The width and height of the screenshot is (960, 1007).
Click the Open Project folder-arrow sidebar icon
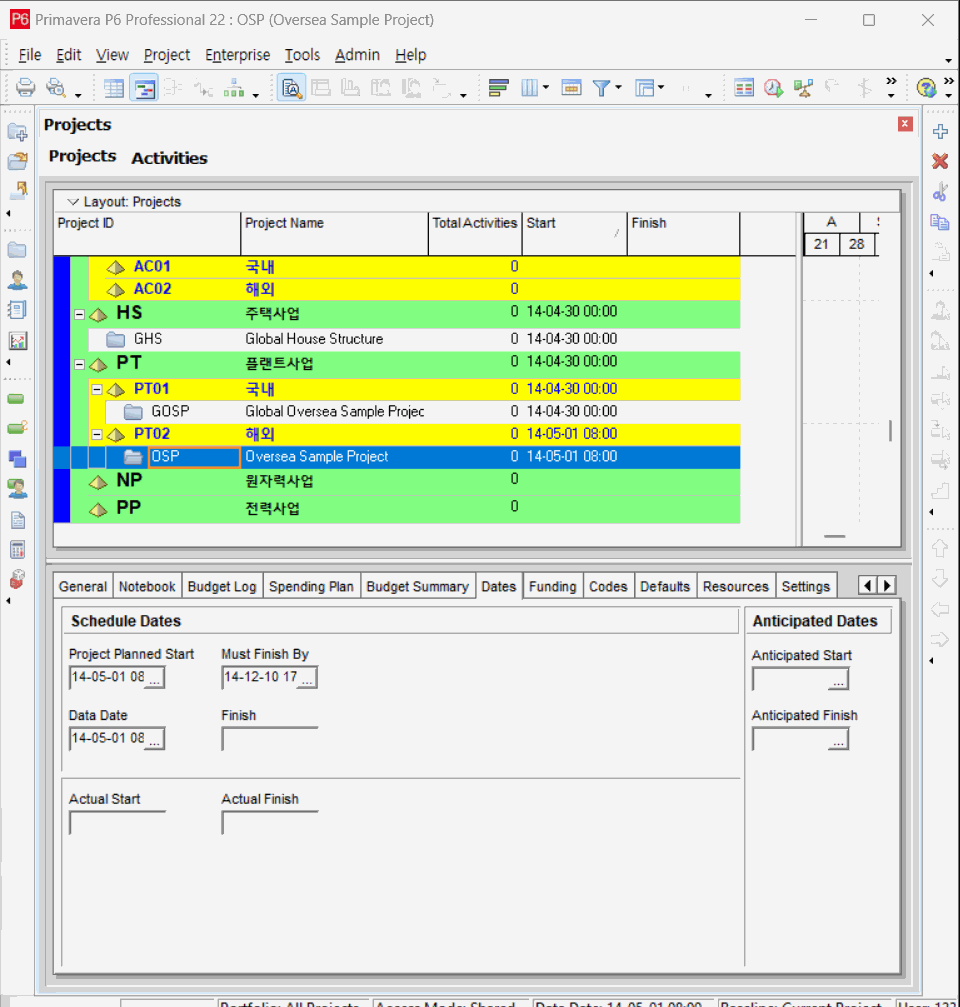[x=17, y=161]
